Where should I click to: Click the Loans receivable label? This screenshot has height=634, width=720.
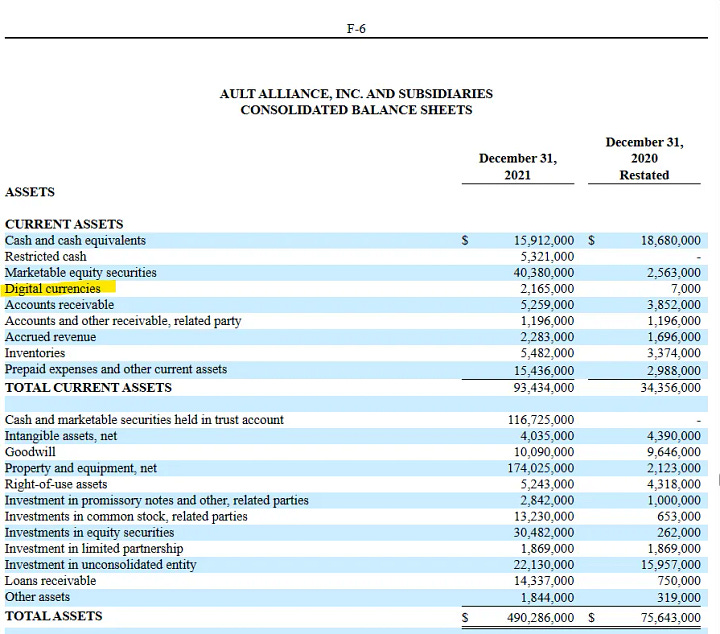click(x=51, y=581)
